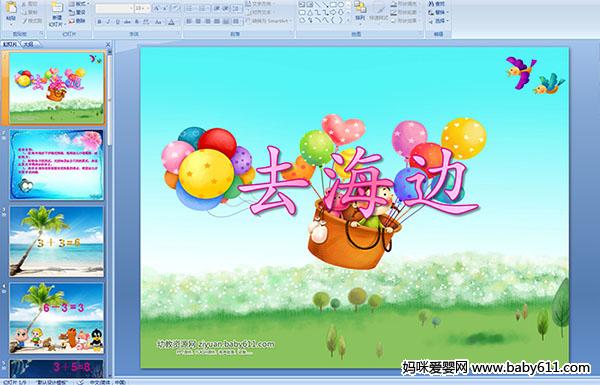Increase the list indent level

(x=226, y=8)
